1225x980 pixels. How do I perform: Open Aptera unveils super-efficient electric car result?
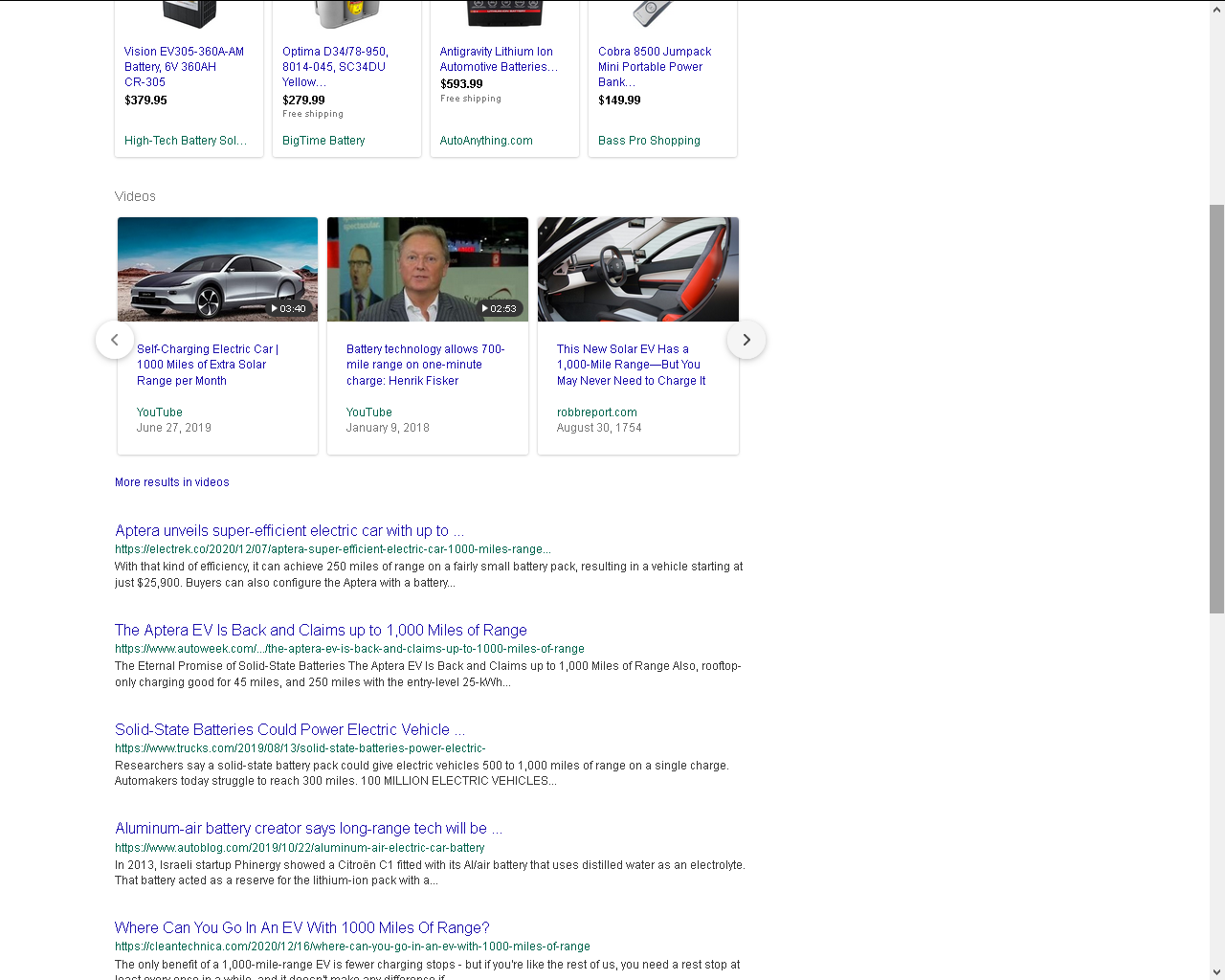pyautogui.click(x=289, y=530)
